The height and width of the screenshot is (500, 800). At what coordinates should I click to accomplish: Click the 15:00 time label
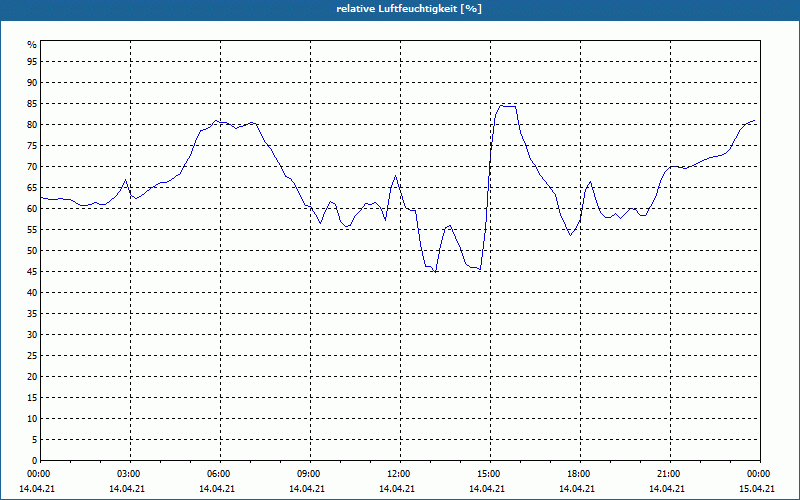click(490, 474)
